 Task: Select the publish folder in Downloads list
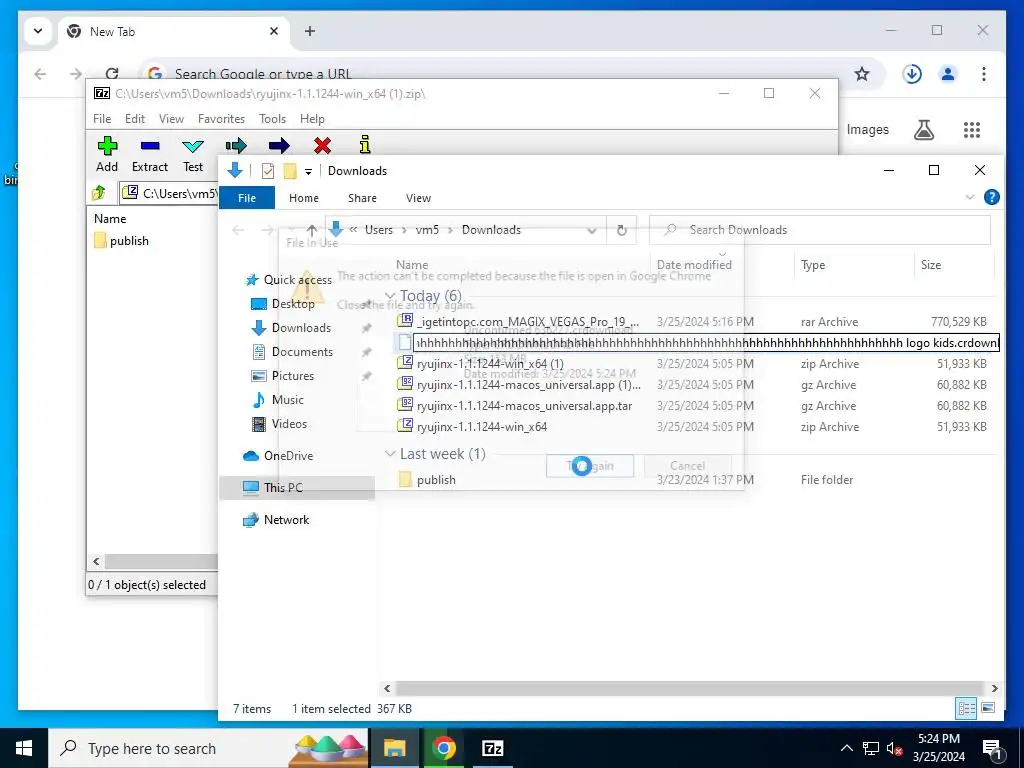coord(426,479)
